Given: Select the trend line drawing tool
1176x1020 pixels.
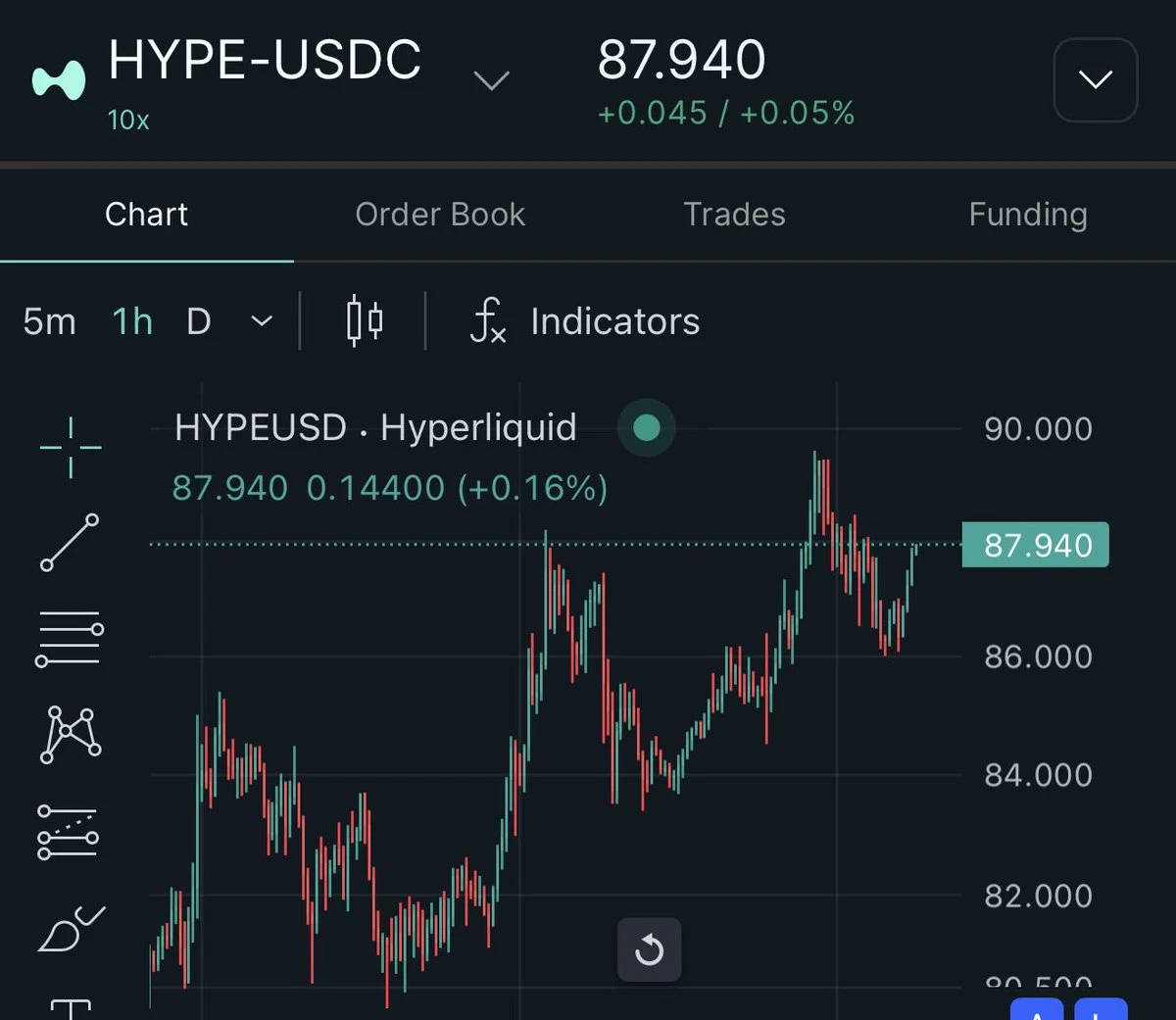Looking at the screenshot, I should click(70, 542).
